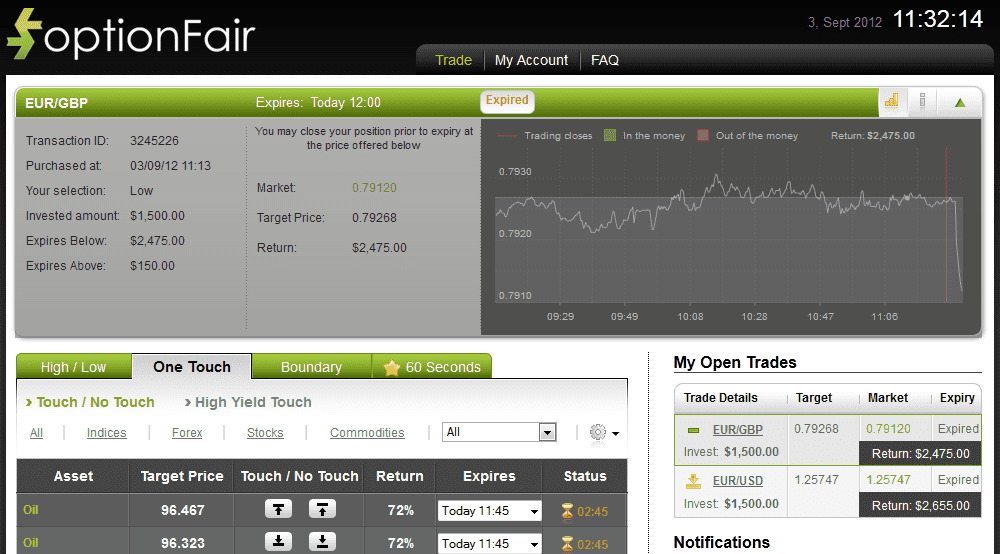
Task: Click the info icon in EUR/GBP header
Action: click(x=922, y=101)
